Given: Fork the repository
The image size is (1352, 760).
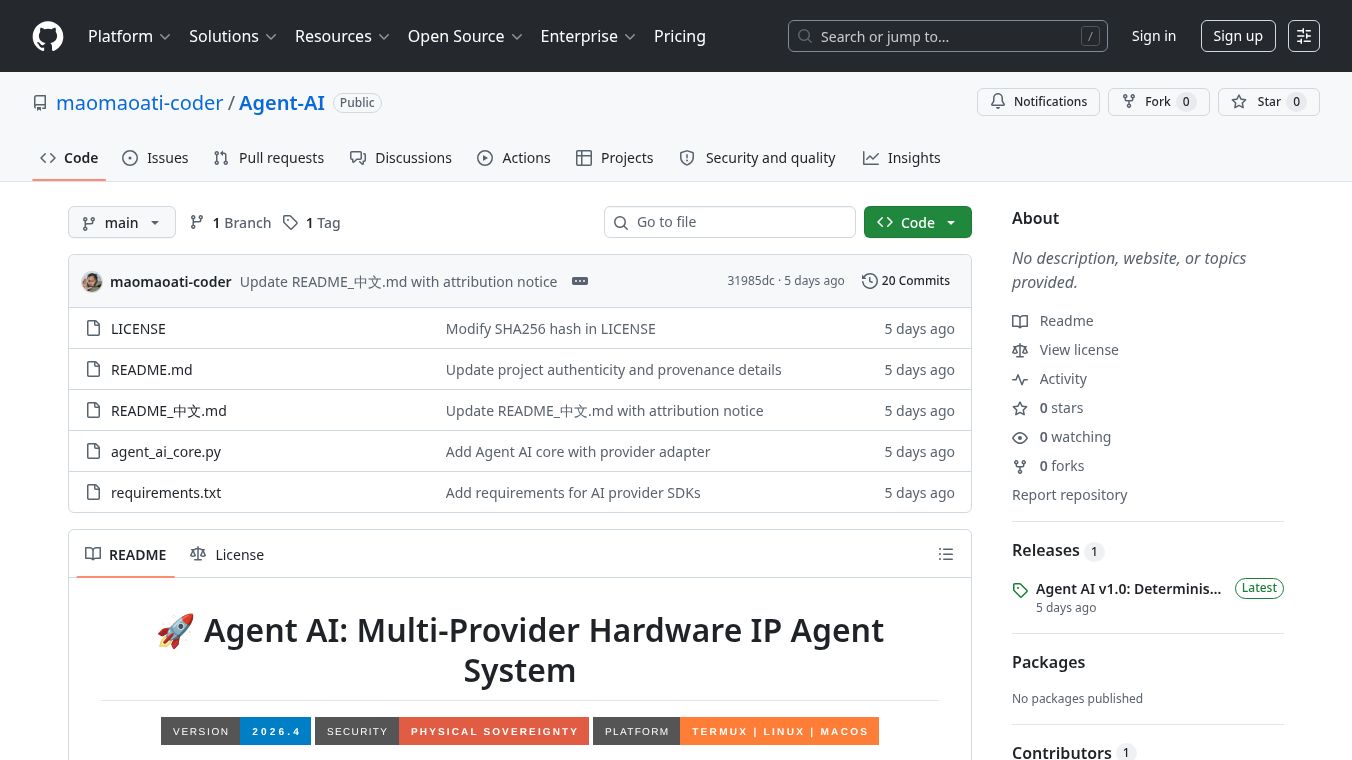Looking at the screenshot, I should pos(1159,102).
